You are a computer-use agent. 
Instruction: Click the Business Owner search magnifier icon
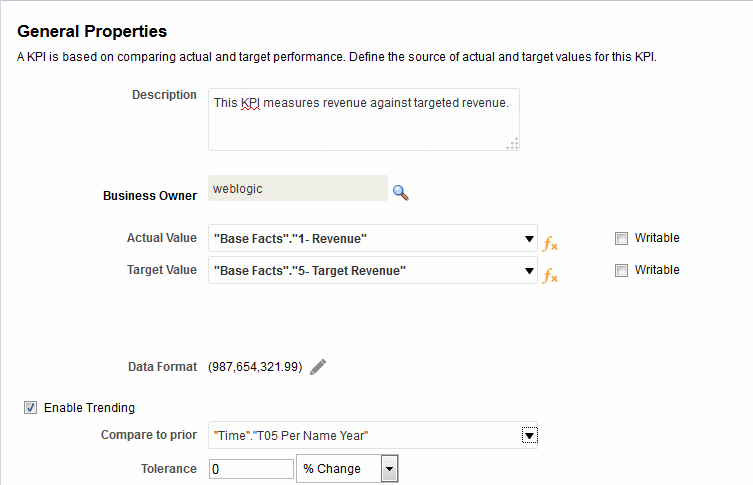click(401, 193)
